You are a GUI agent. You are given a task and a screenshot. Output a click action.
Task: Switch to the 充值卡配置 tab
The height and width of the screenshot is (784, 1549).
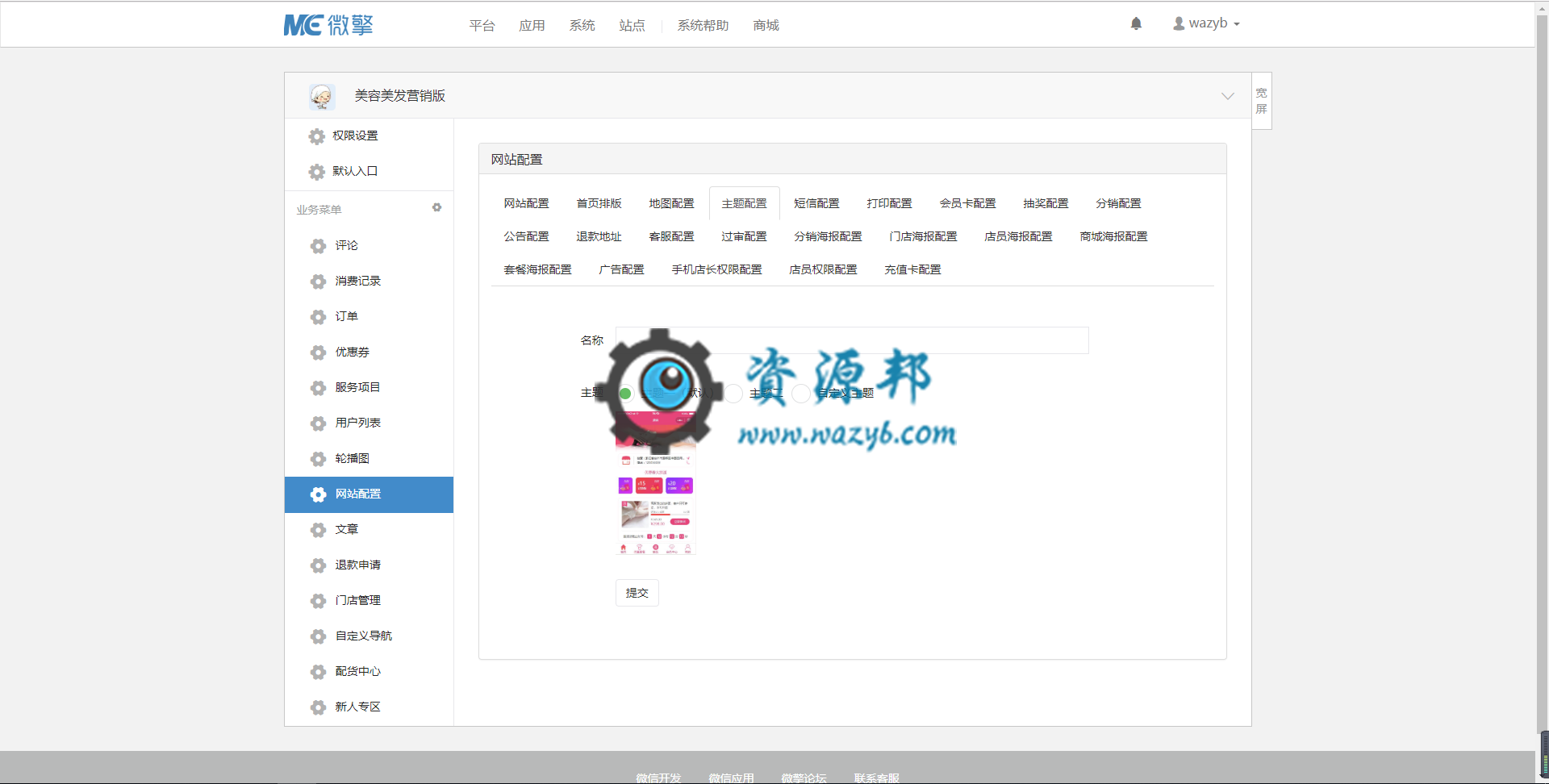[x=913, y=269]
